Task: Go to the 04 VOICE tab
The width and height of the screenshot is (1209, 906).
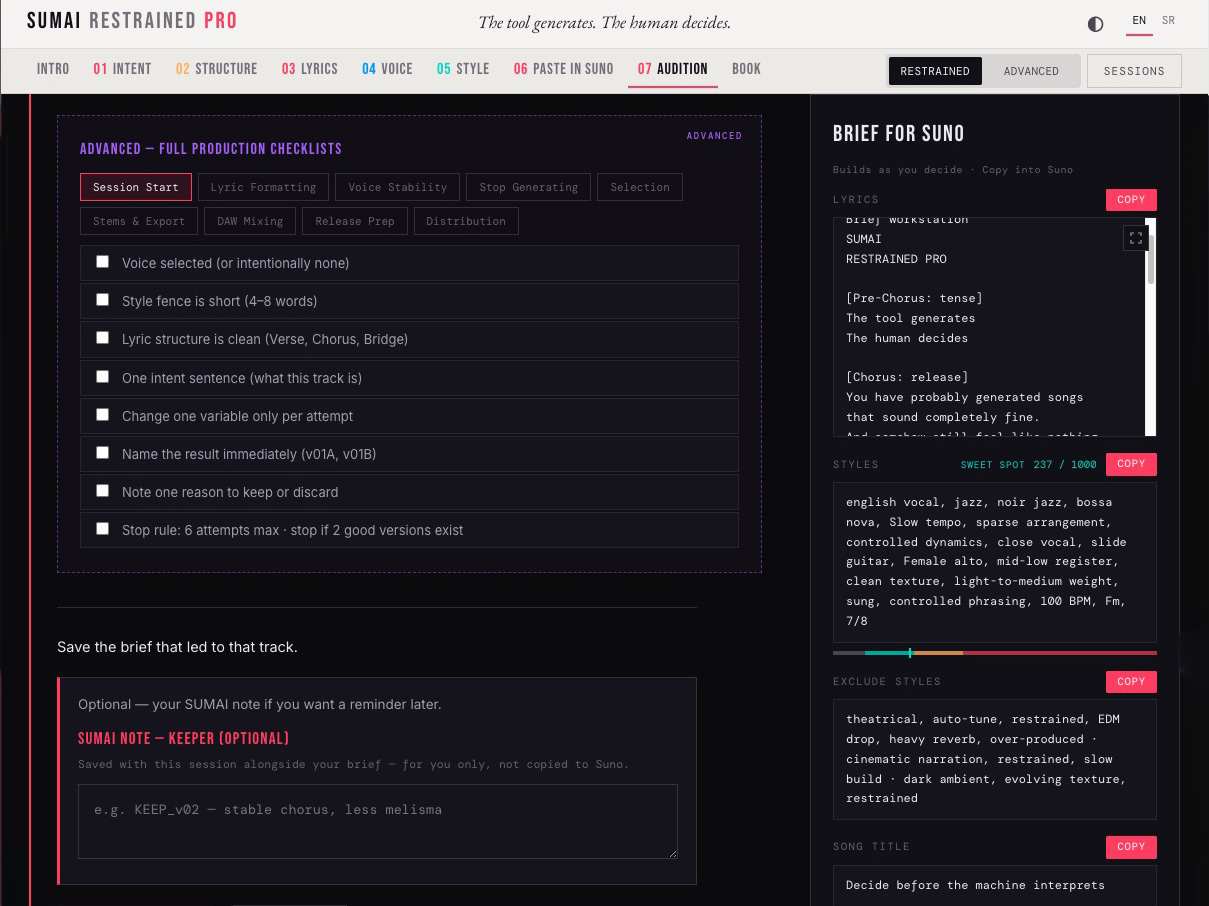Action: [387, 69]
